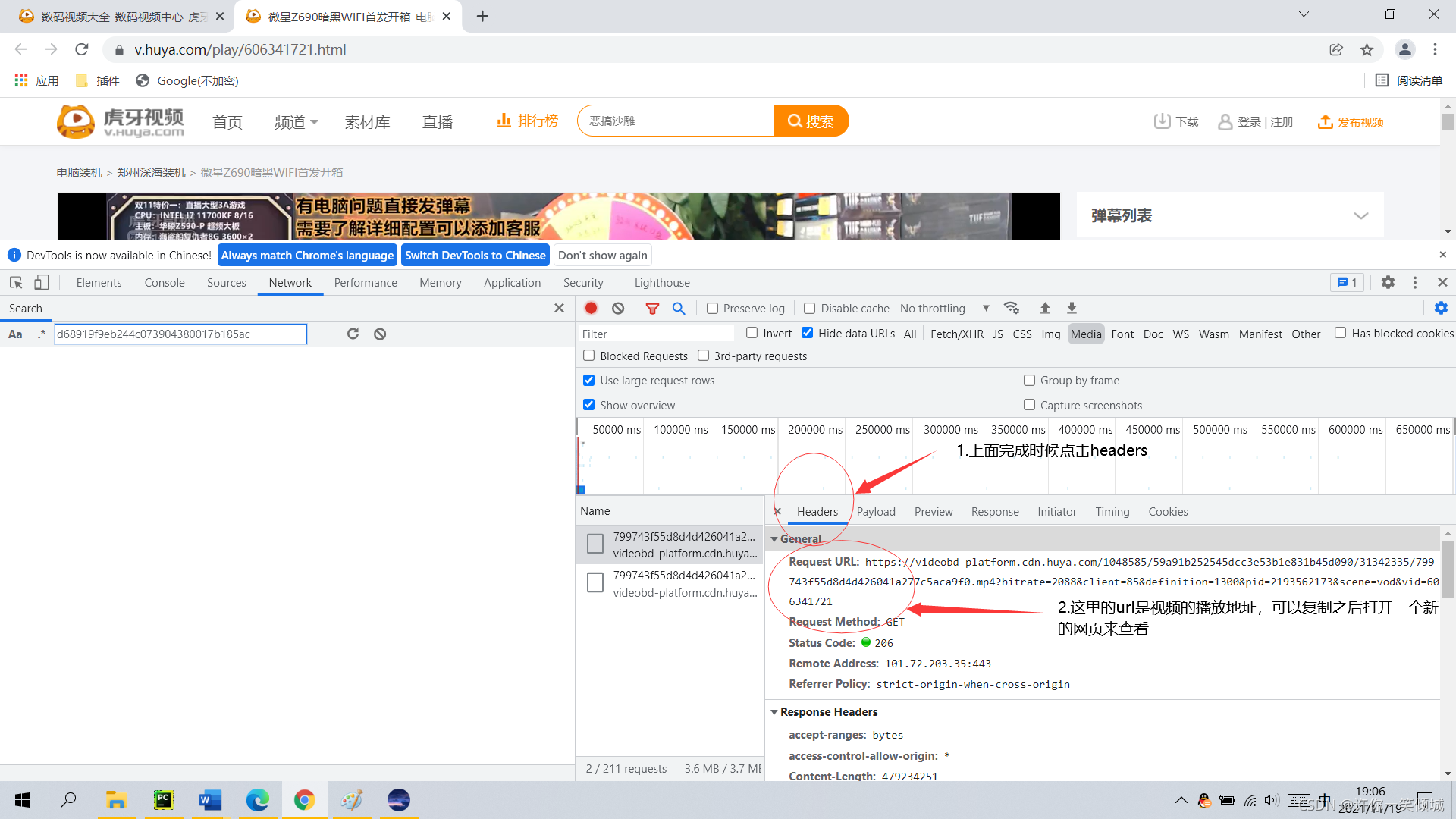Click the clear network log icon

coord(618,308)
